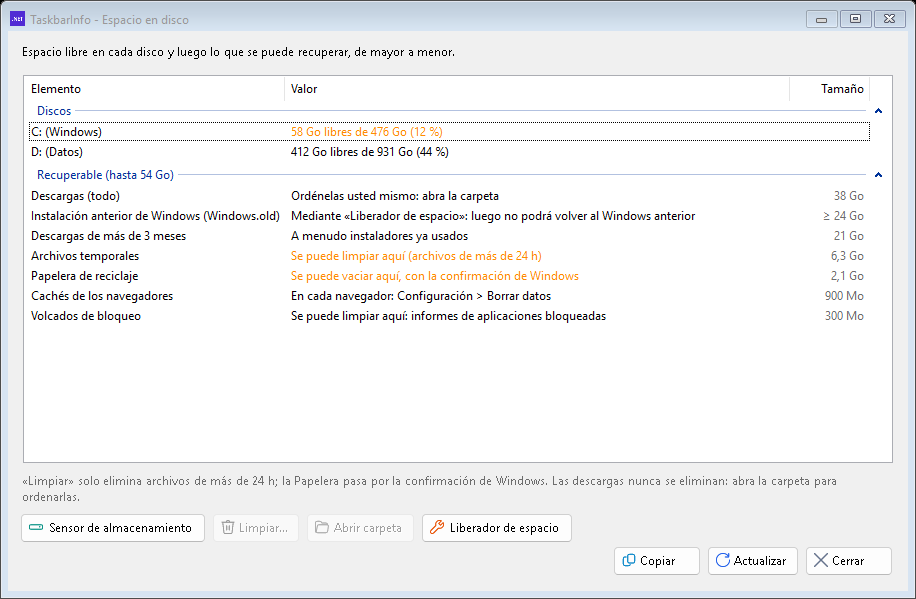Collapse the Recuperable group chevron
Viewport: 916px width, 599px height.
pyautogui.click(x=878, y=175)
